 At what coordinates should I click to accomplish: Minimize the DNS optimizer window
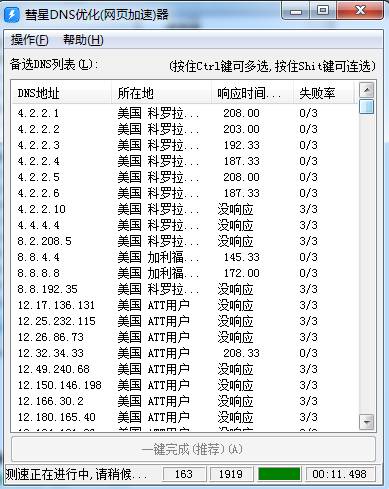click(296, 12)
